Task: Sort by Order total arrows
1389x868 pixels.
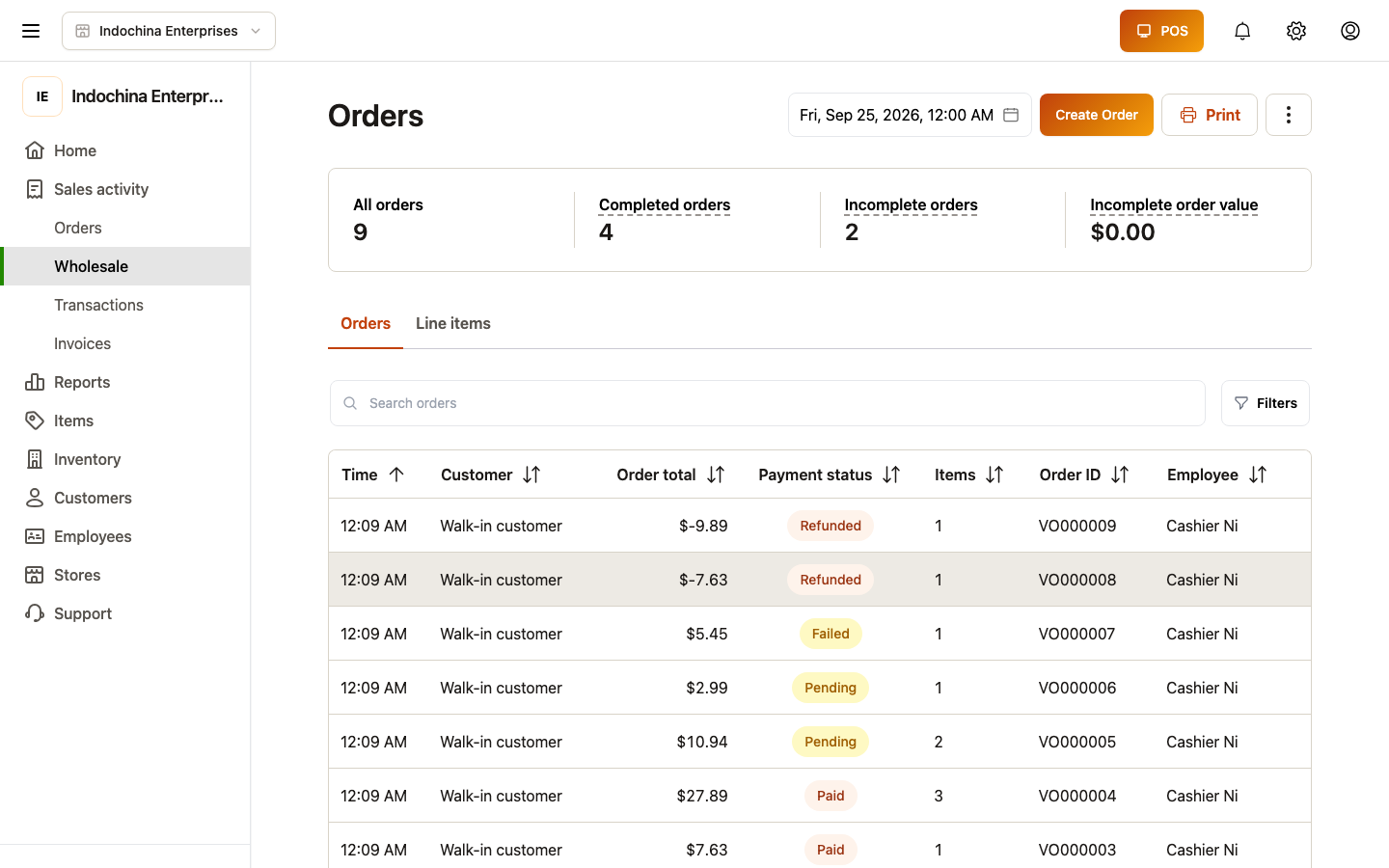Action: coord(716,475)
